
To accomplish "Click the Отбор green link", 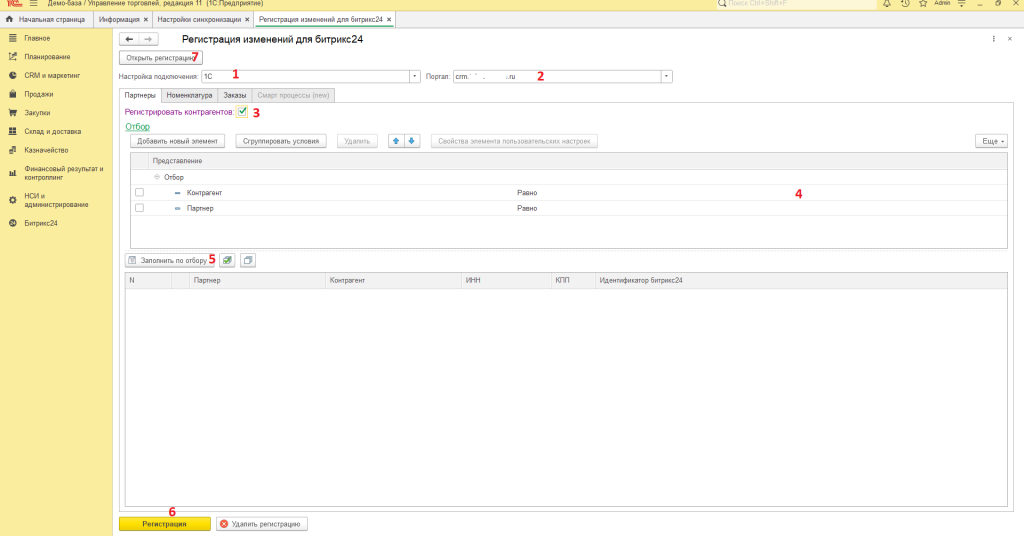I will (x=138, y=127).
